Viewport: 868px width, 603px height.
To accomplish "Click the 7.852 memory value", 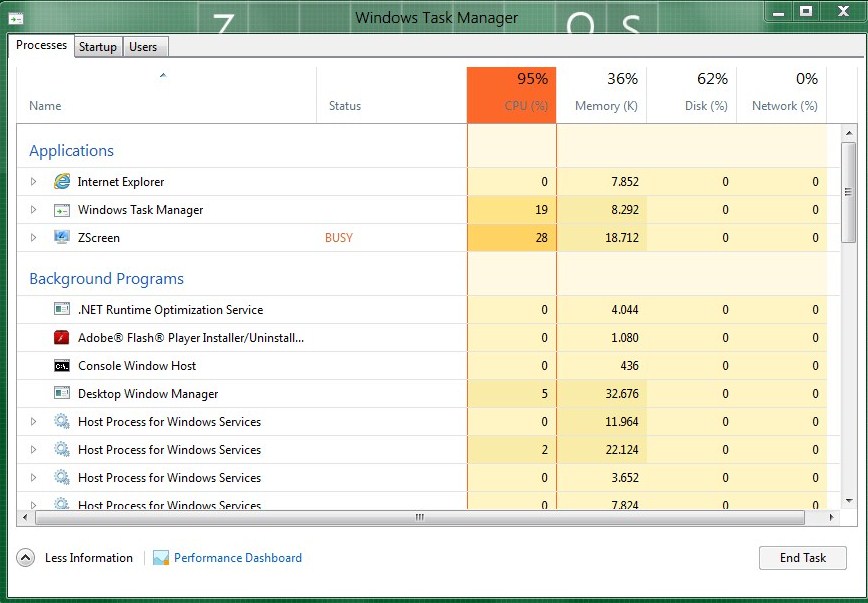I will (x=625, y=182).
